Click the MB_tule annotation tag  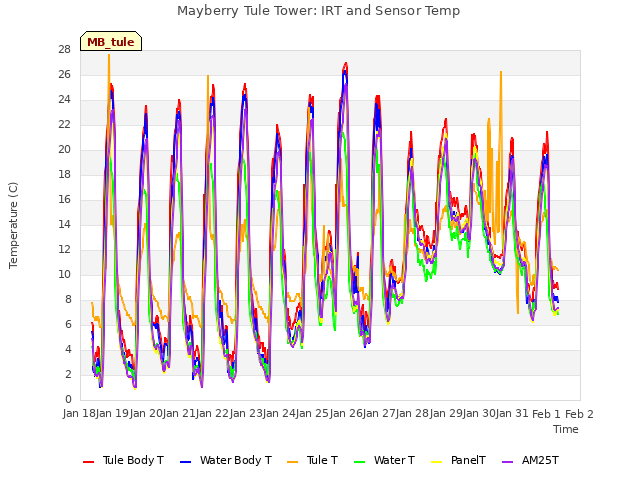pos(111,41)
